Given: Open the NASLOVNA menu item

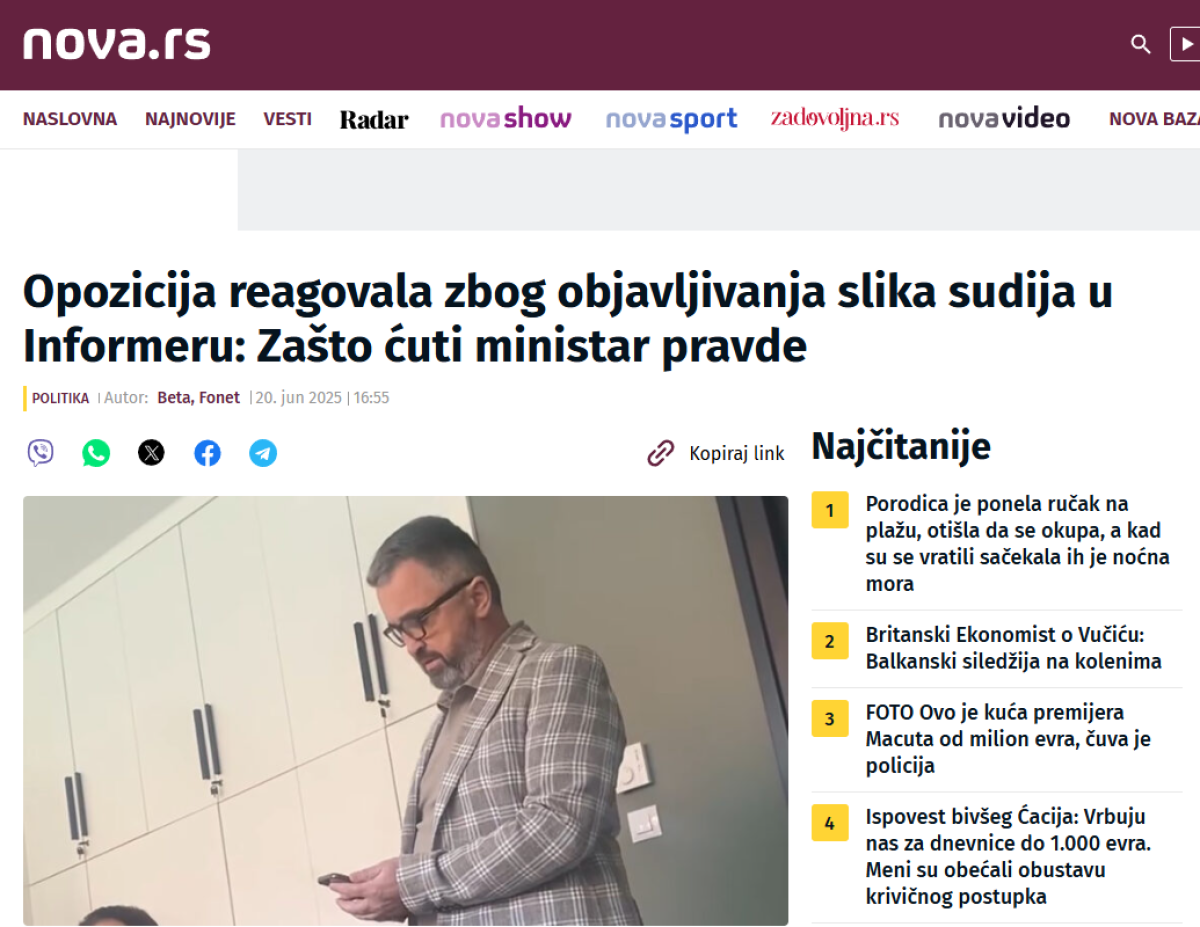Looking at the screenshot, I should [x=70, y=119].
